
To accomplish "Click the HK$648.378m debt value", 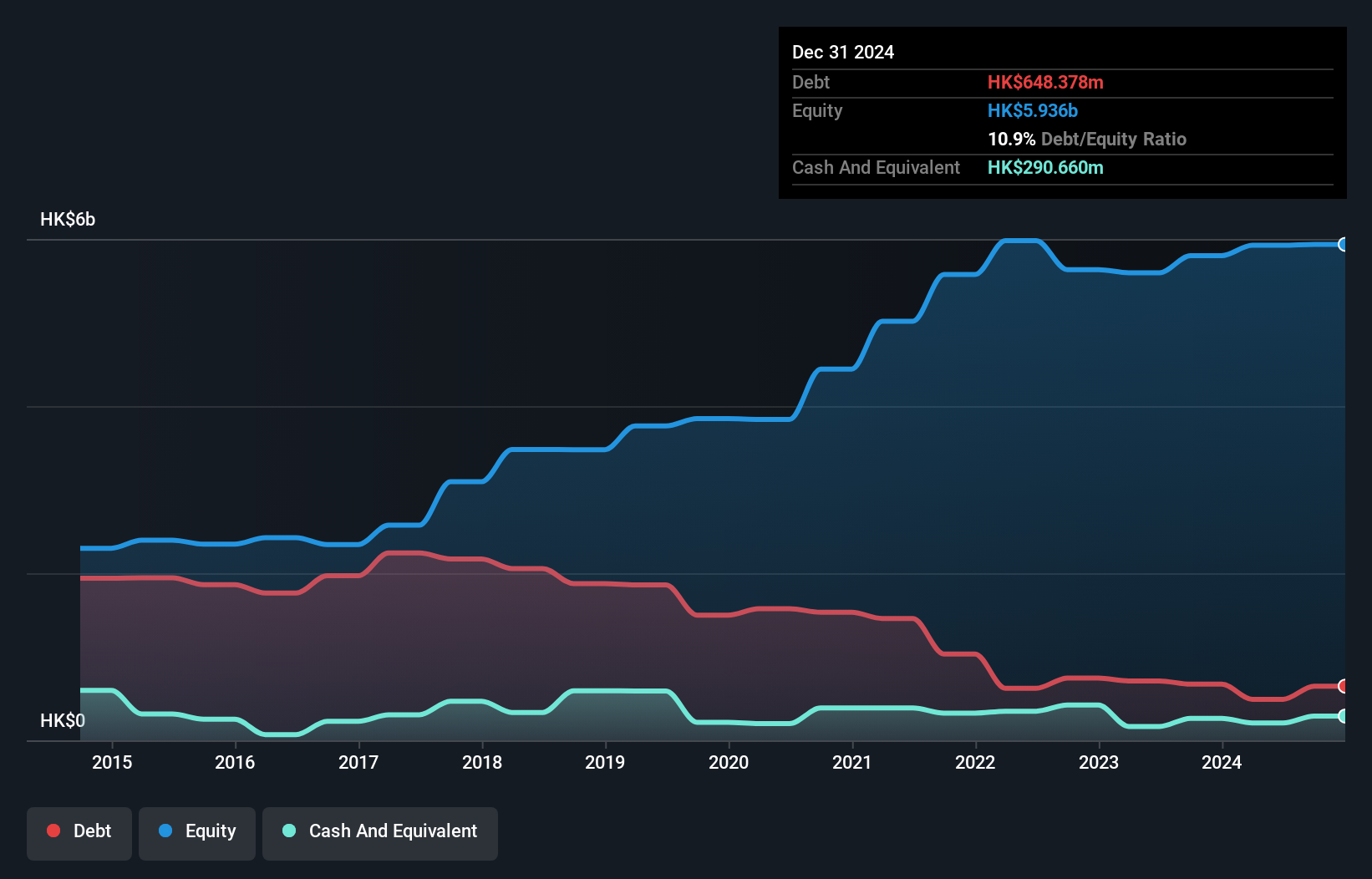I will click(x=1045, y=83).
